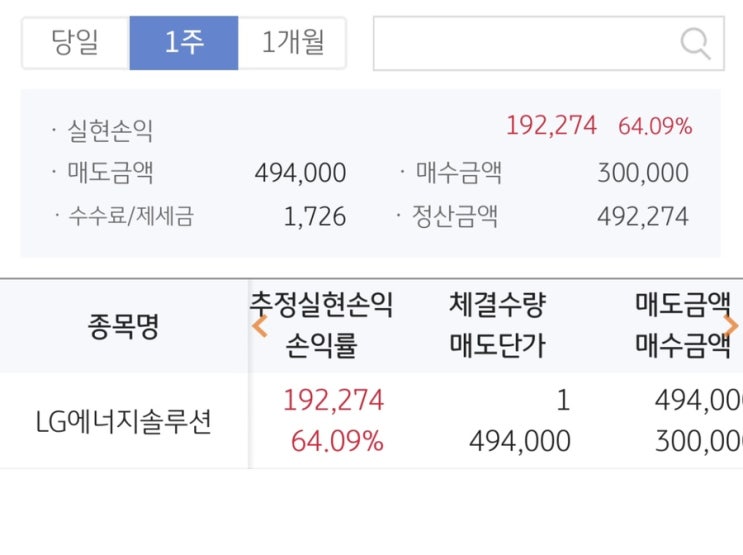The height and width of the screenshot is (555, 743).
Task: Click the 192,274 profit value in table row
Action: tap(333, 401)
